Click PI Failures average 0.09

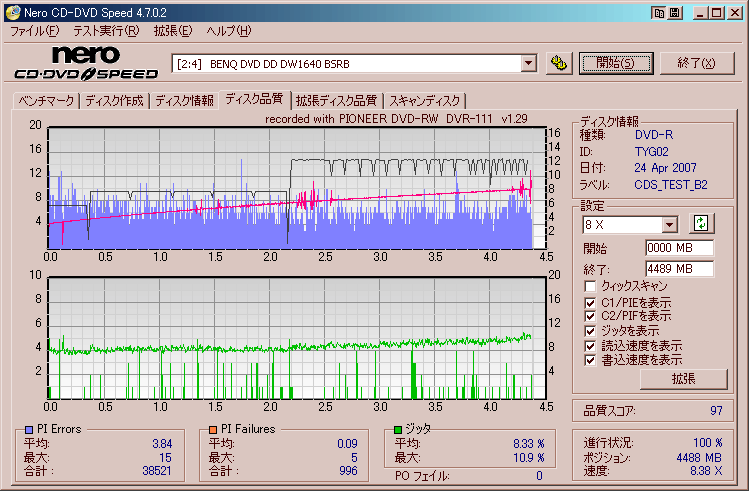(x=347, y=444)
